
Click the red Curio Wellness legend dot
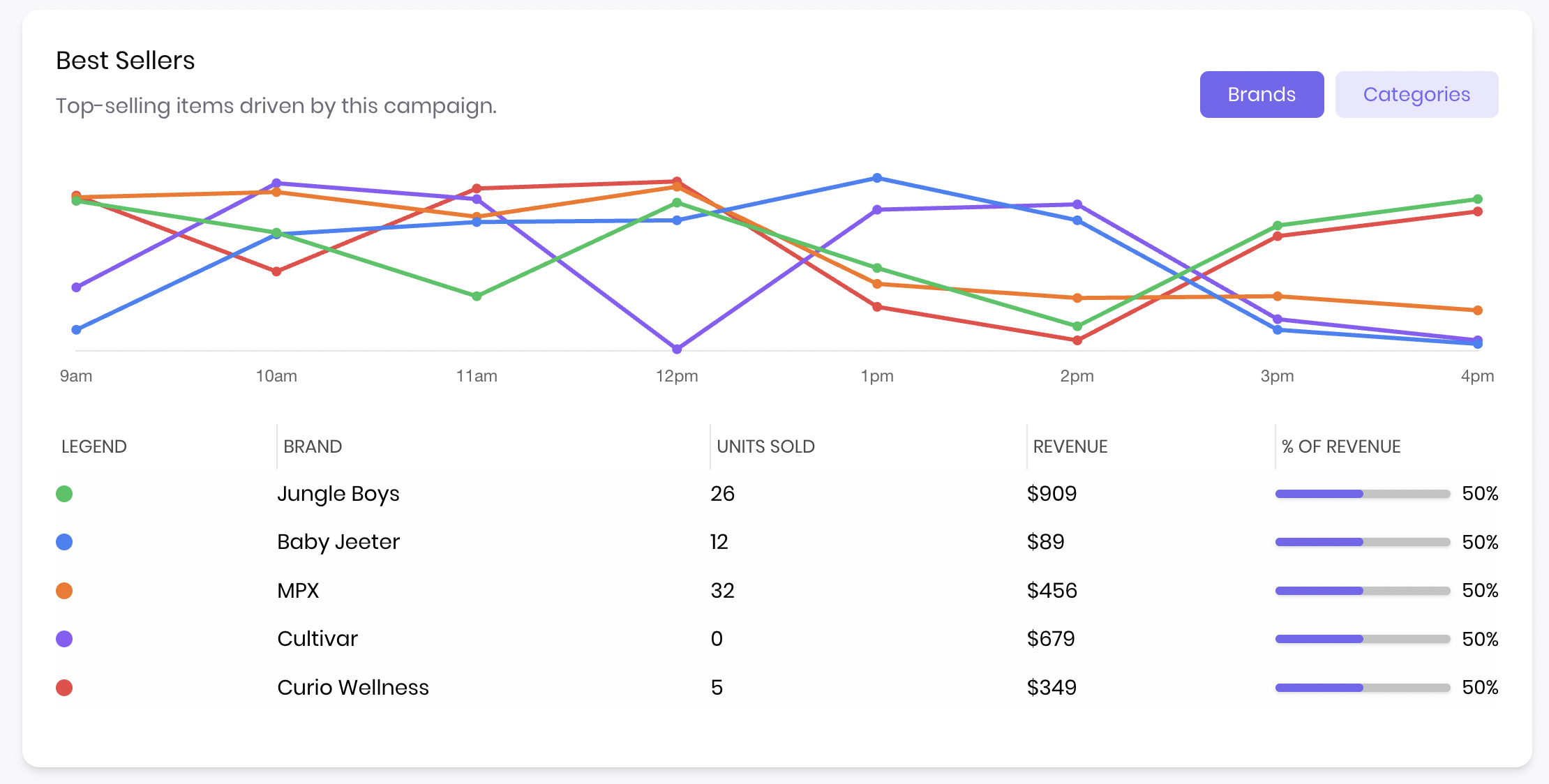(x=64, y=688)
